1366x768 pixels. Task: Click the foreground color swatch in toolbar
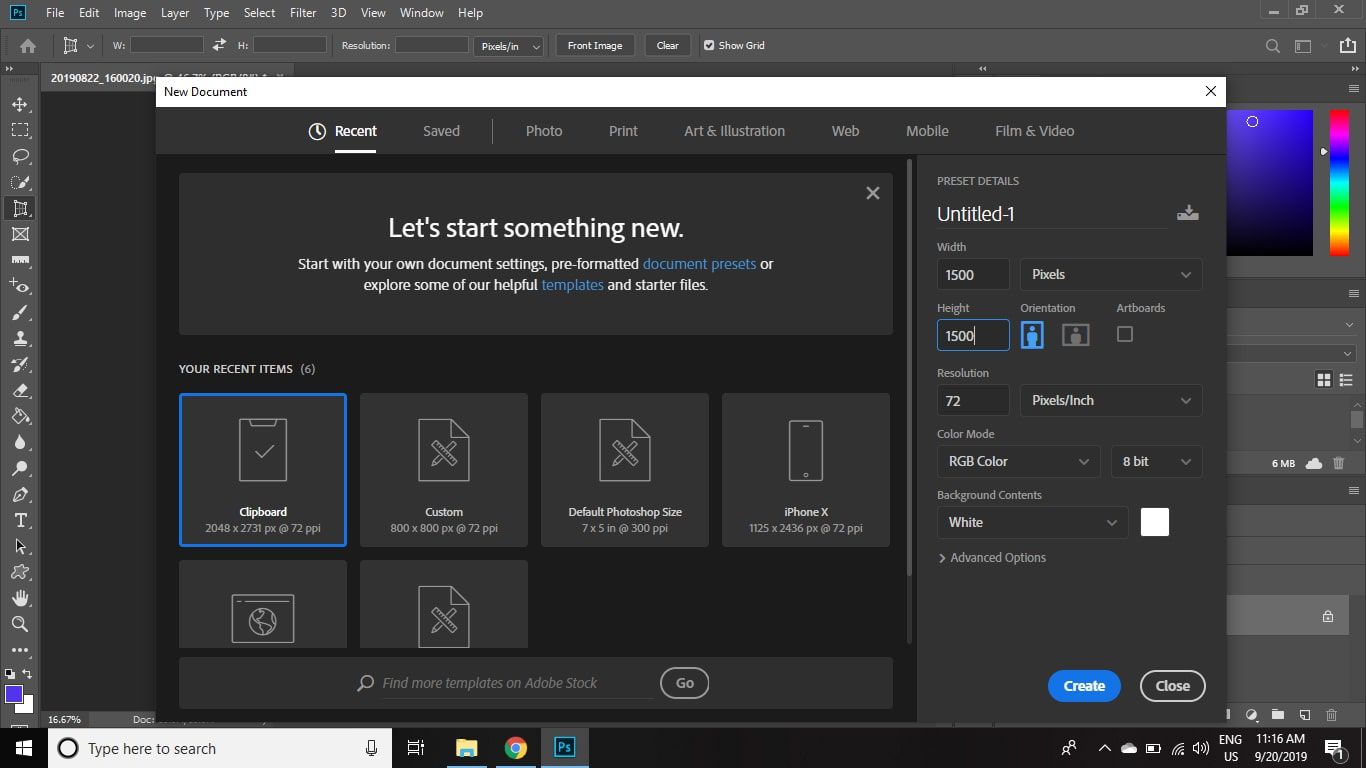click(13, 693)
